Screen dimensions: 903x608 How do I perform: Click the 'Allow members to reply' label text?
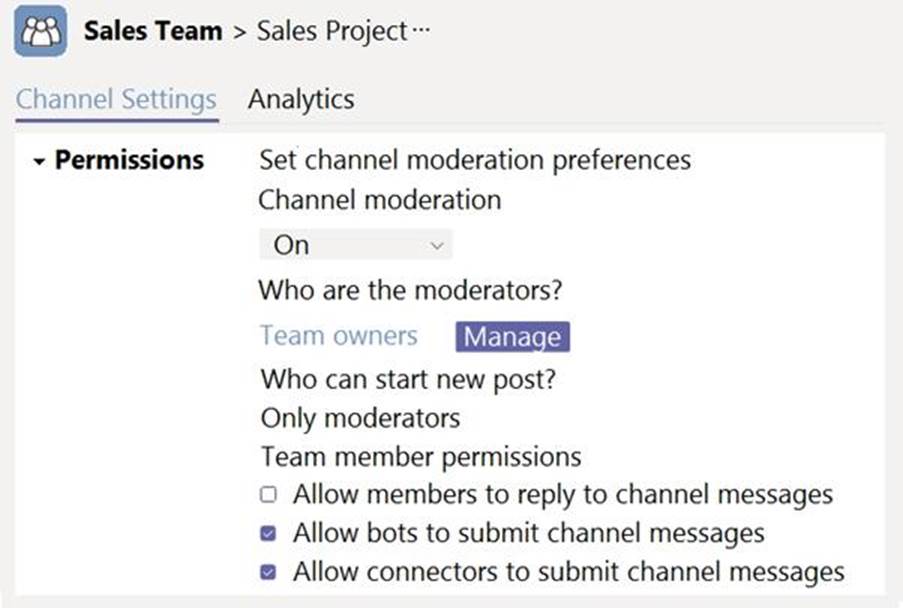[562, 495]
